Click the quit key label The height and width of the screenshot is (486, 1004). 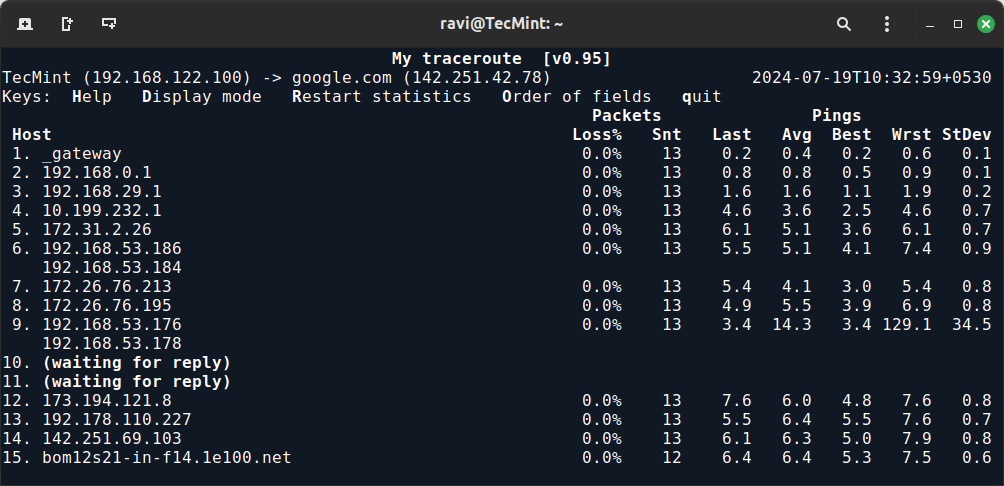(x=702, y=97)
